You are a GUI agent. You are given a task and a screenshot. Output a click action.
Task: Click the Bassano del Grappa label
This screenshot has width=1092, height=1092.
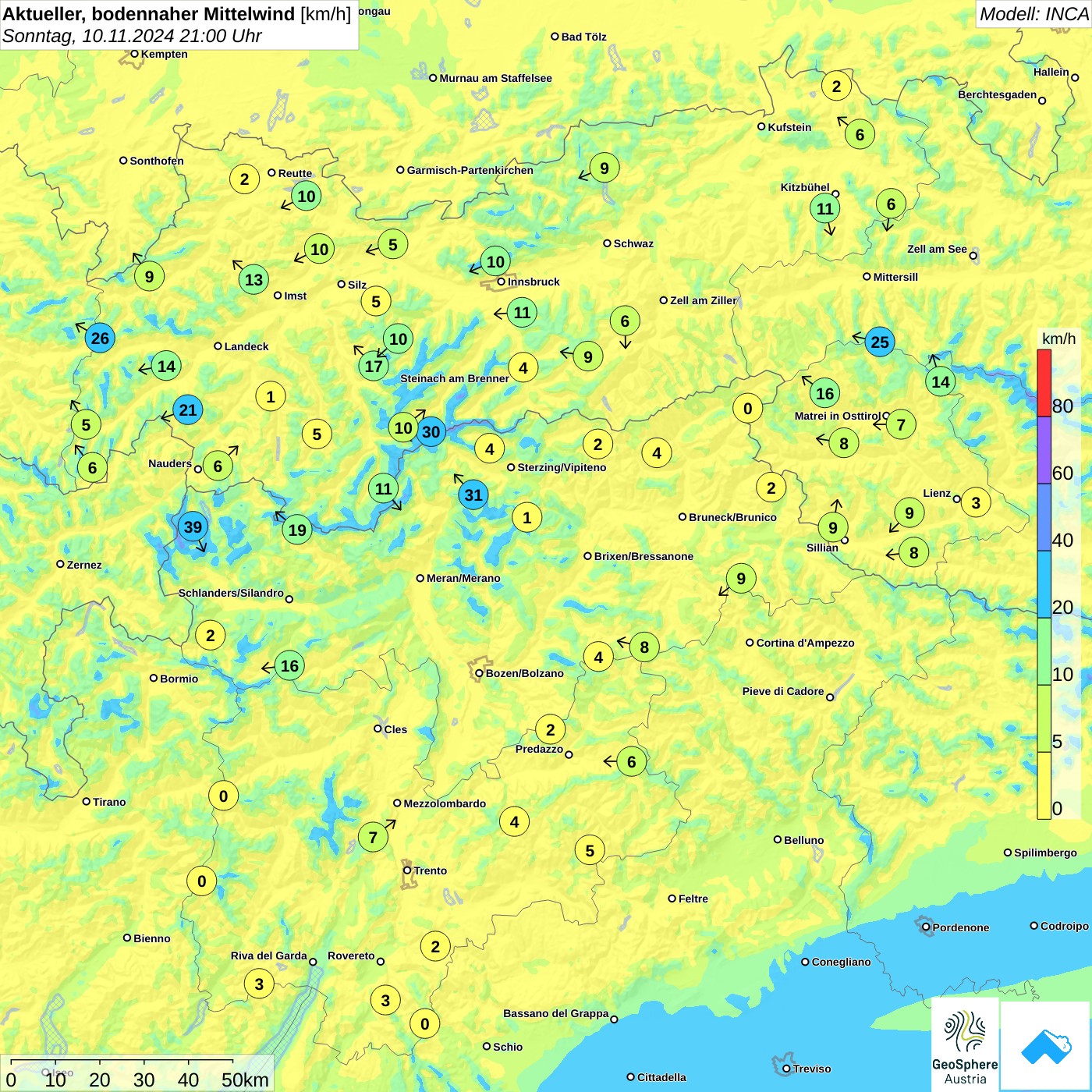pos(556,1013)
